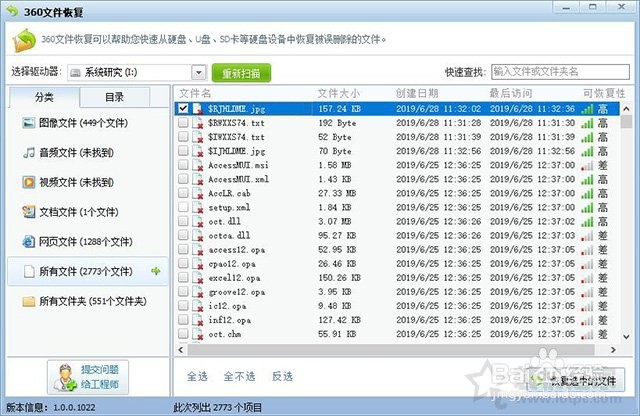Image resolution: width=640 pixels, height=416 pixels.
Task: Click the scroll left arrow below file list
Action: point(181,350)
